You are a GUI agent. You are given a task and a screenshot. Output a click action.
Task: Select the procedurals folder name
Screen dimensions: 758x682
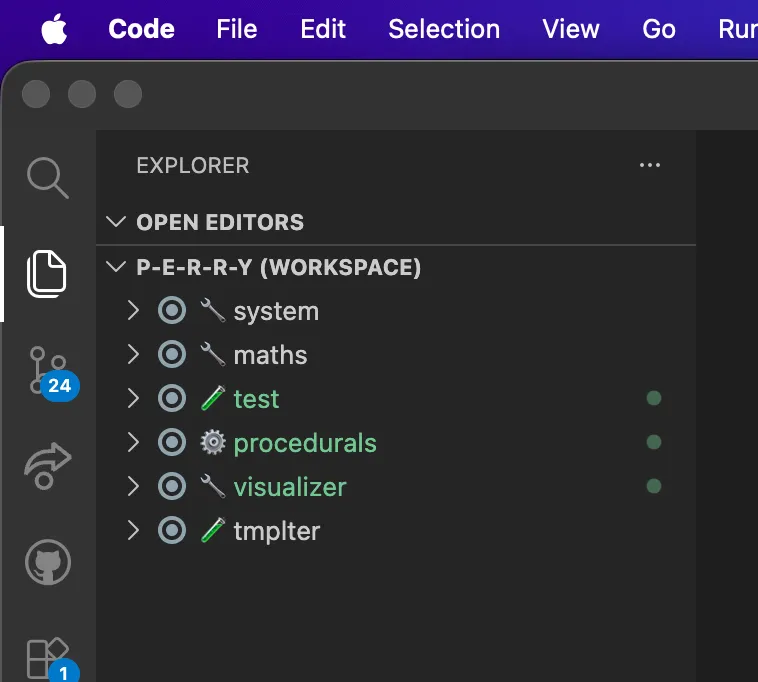305,443
